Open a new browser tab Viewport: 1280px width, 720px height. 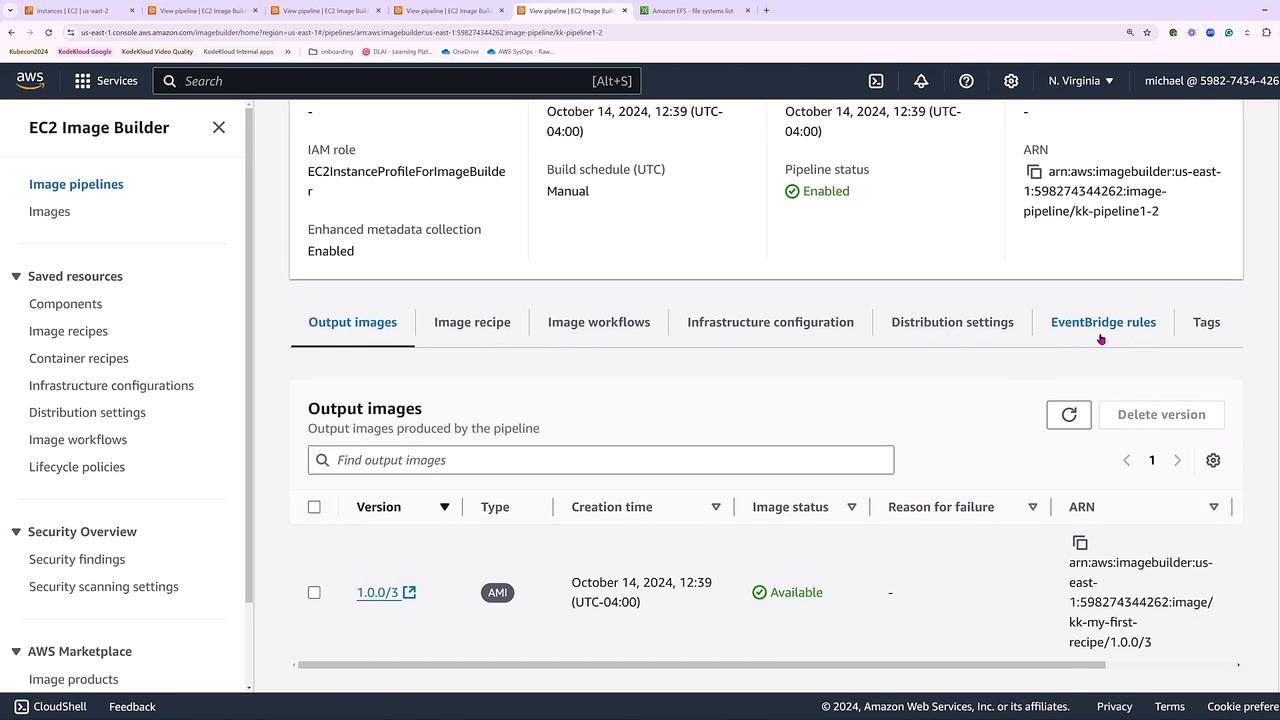[766, 11]
